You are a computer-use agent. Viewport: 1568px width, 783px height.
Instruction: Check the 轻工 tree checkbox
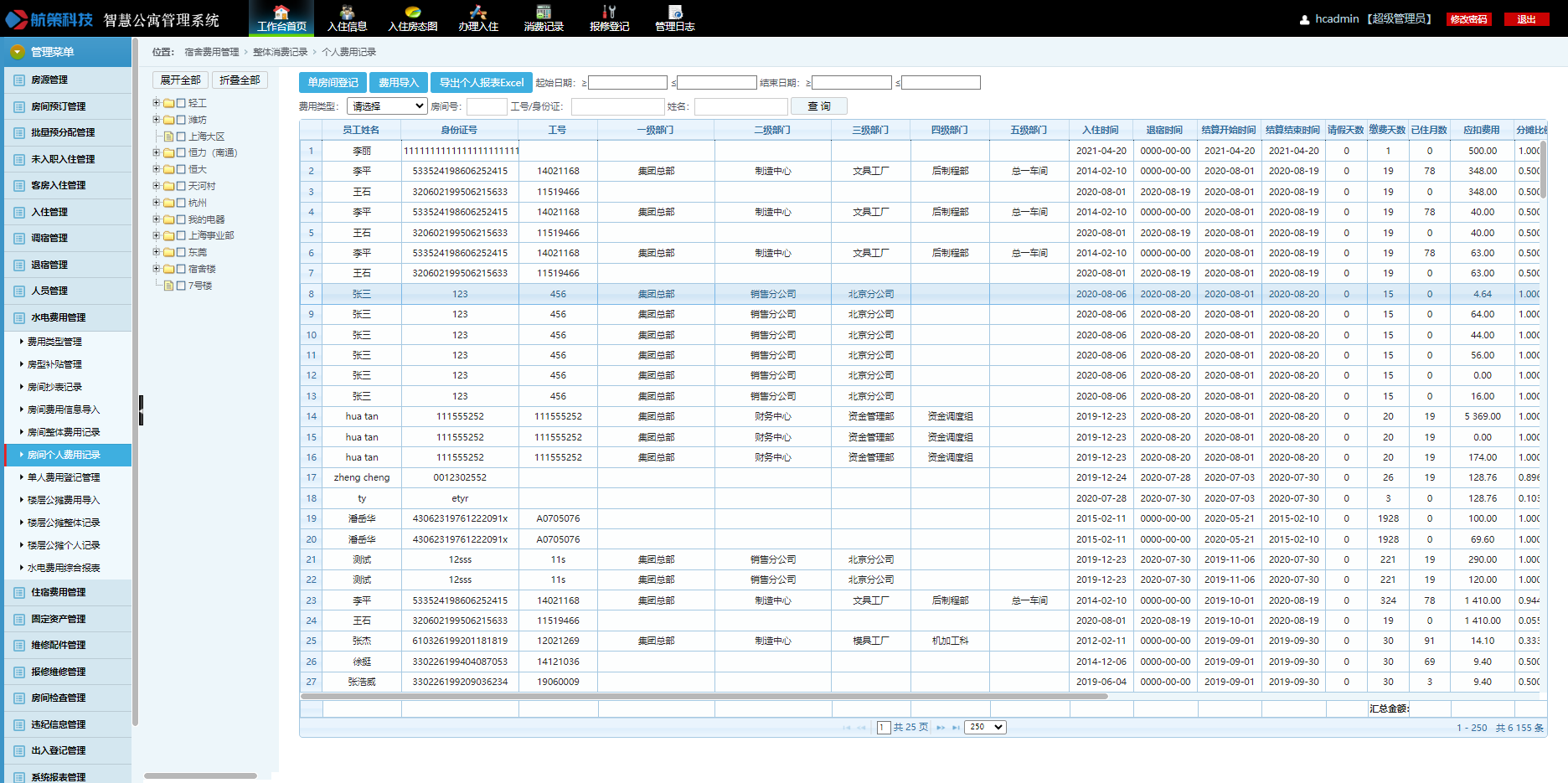(x=181, y=104)
